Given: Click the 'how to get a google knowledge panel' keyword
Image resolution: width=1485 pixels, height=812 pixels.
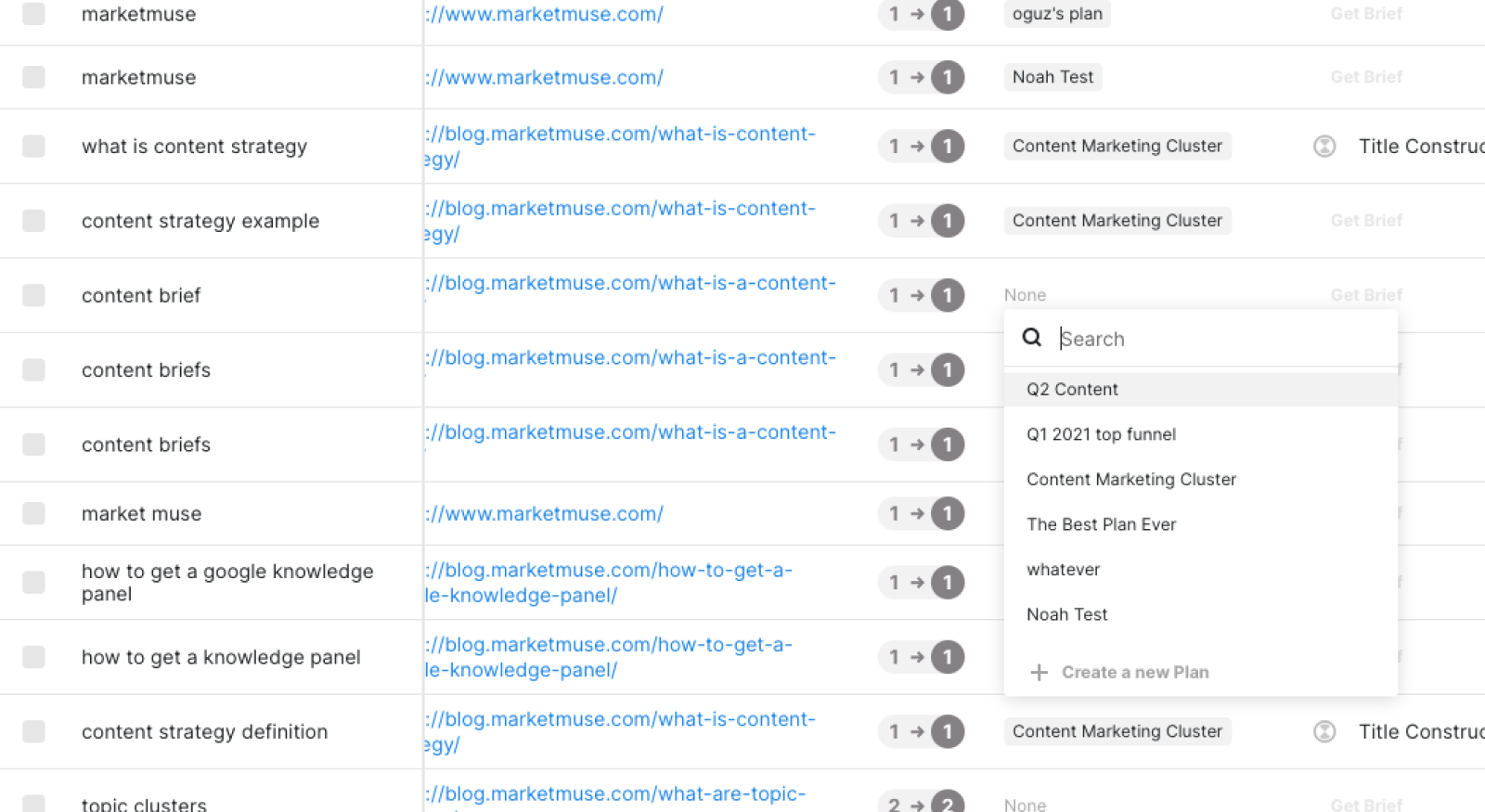Looking at the screenshot, I should point(227,583).
